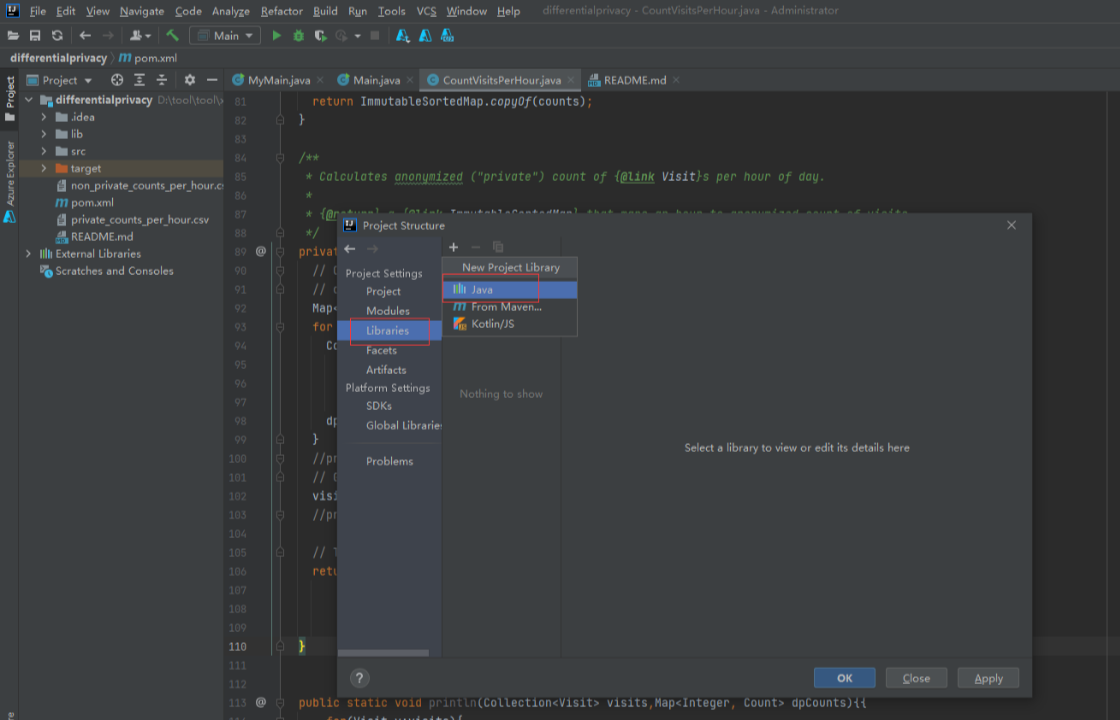Choose From Maven... library option
The image size is (1120, 720).
click(x=509, y=306)
